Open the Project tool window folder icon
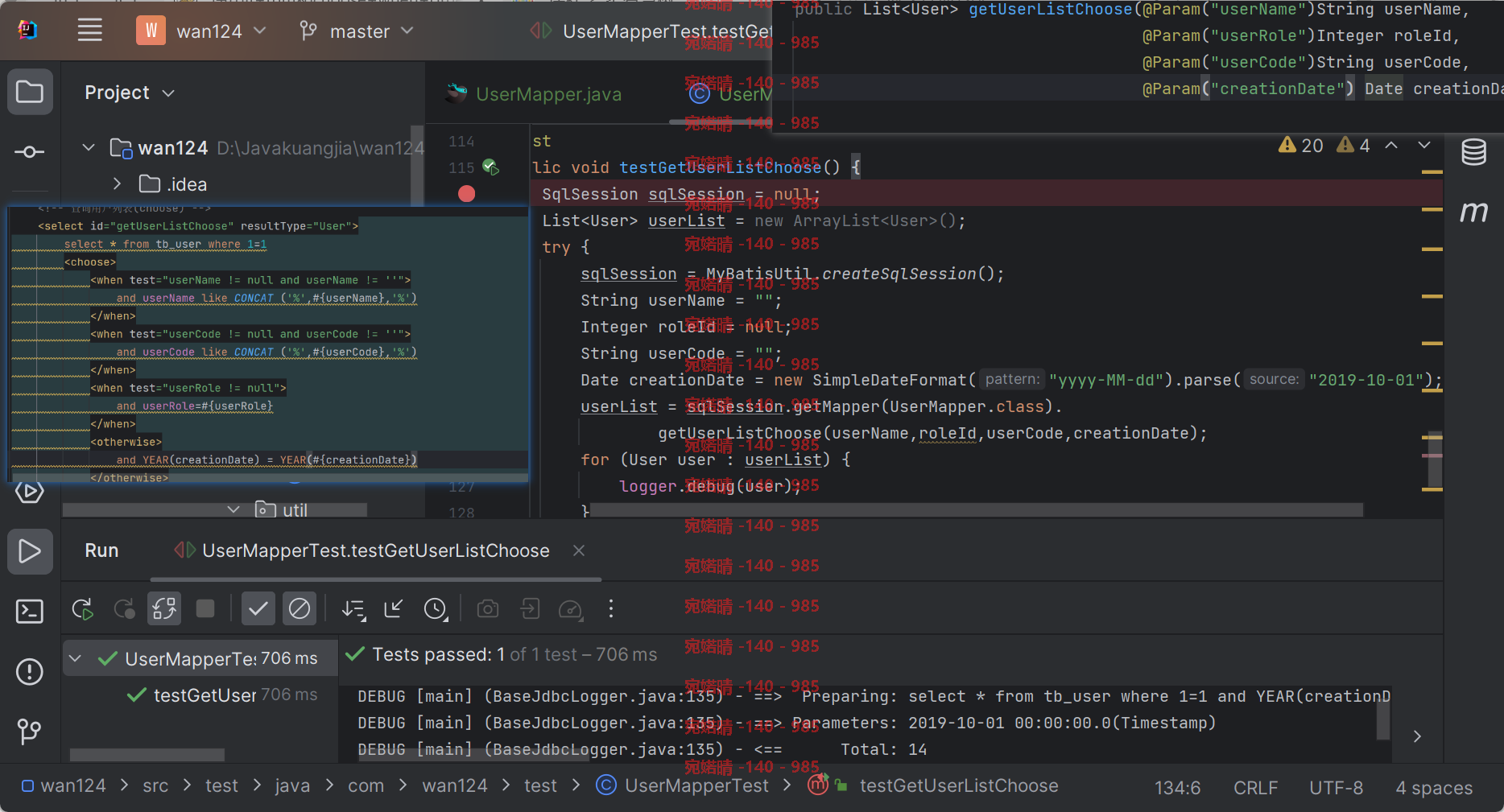This screenshot has width=1504, height=812. [30, 92]
